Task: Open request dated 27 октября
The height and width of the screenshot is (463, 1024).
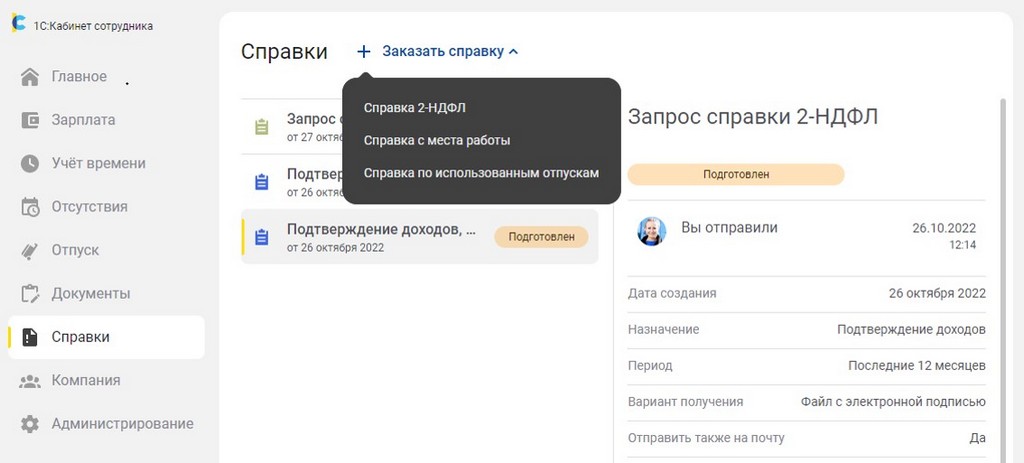Action: (x=292, y=127)
